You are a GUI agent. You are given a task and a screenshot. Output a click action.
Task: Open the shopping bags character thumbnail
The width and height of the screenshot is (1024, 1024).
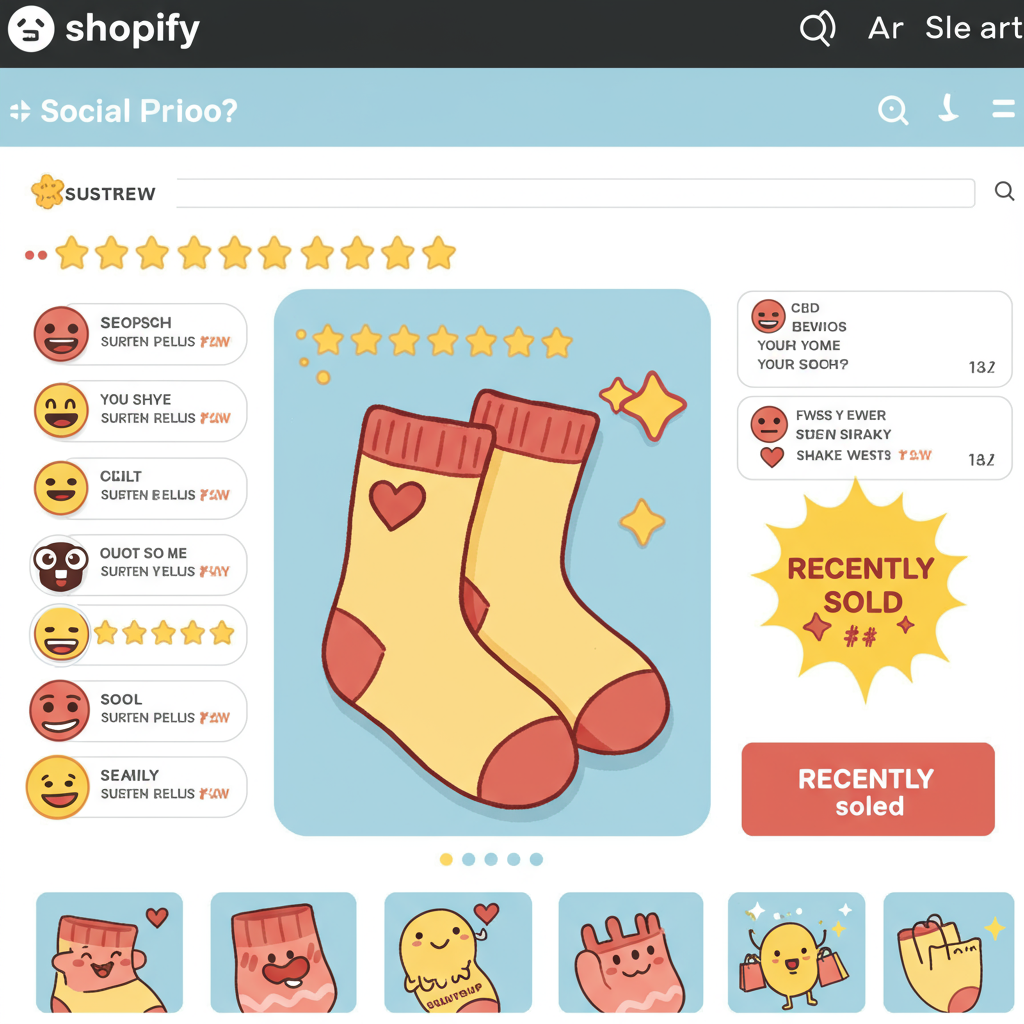click(x=797, y=952)
